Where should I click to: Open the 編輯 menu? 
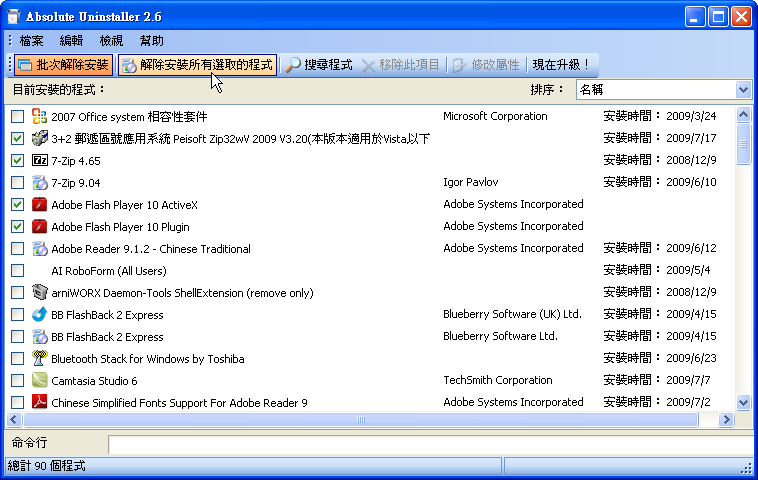pos(72,41)
